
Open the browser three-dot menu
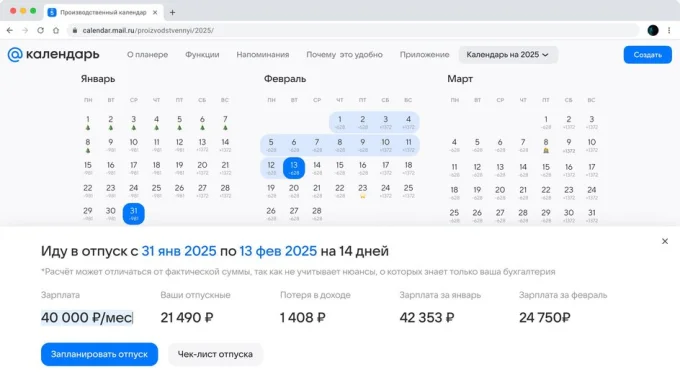[x=669, y=30]
